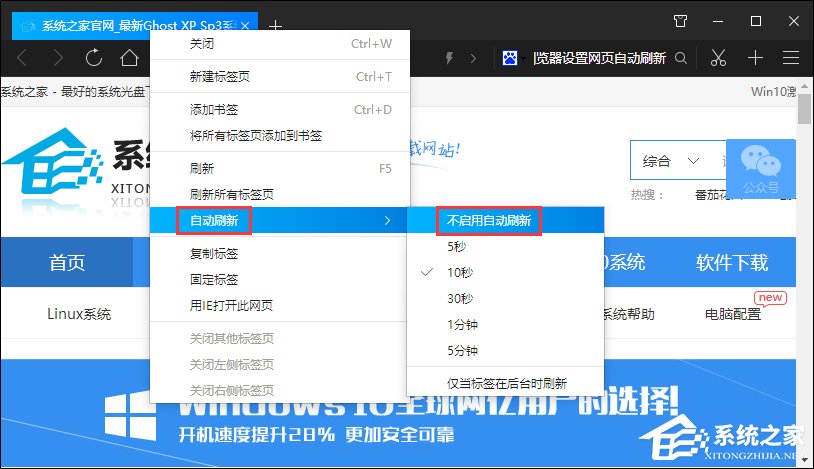Image resolution: width=814 pixels, height=469 pixels.
Task: Choose 固定标签 menu entry
Action: click(x=278, y=279)
